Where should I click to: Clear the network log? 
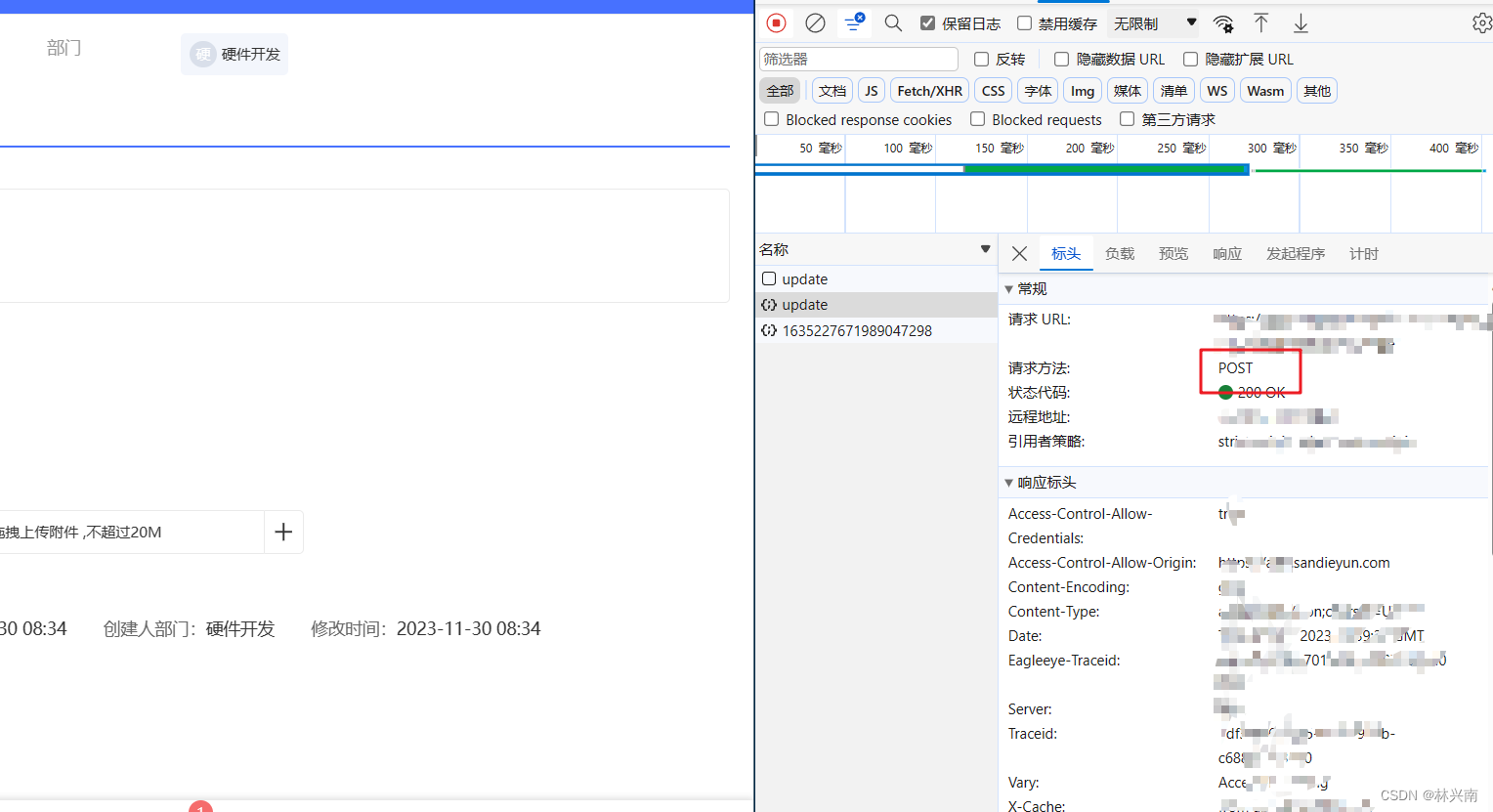[815, 22]
